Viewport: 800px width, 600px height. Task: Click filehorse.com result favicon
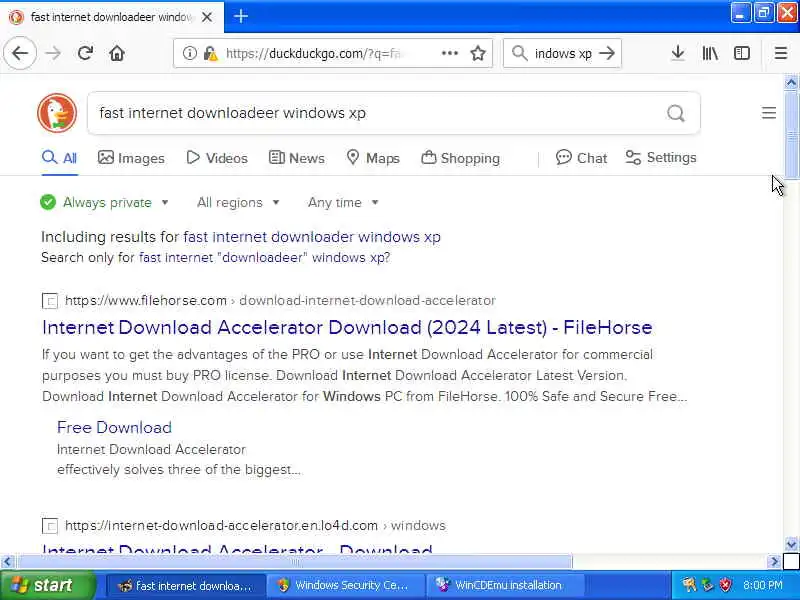(49, 301)
